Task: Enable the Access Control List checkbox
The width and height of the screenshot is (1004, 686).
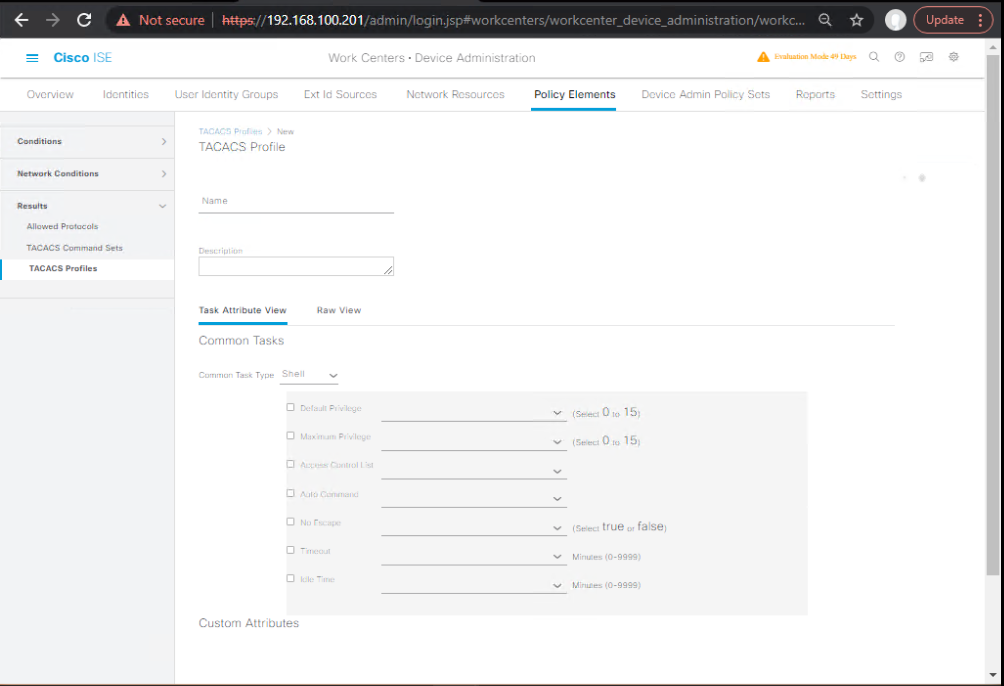Action: click(x=291, y=464)
